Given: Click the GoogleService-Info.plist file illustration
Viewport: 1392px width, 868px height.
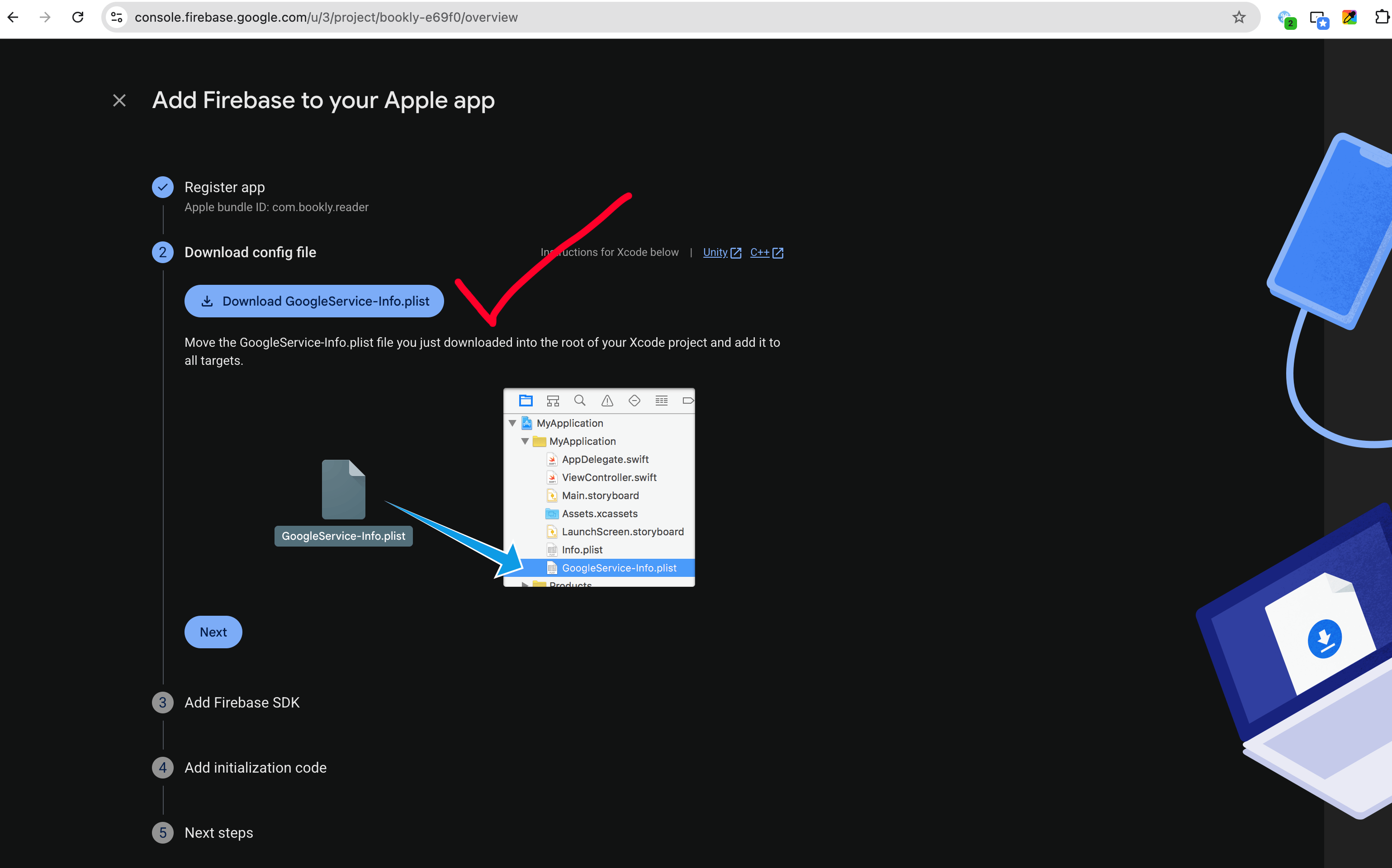Looking at the screenshot, I should click(343, 503).
